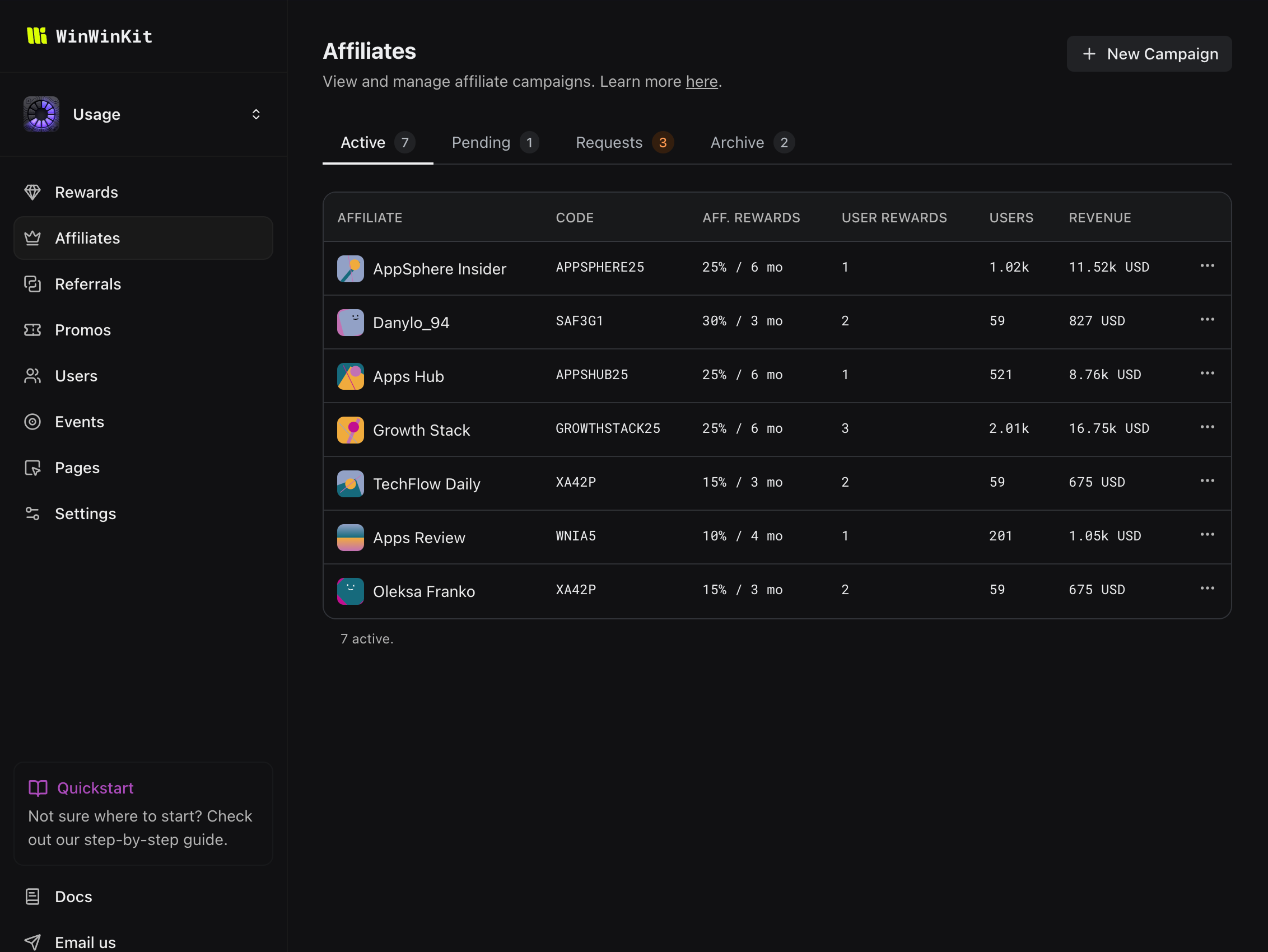Click the Email us paper-plane icon
Viewport: 1268px width, 952px height.
point(33,941)
